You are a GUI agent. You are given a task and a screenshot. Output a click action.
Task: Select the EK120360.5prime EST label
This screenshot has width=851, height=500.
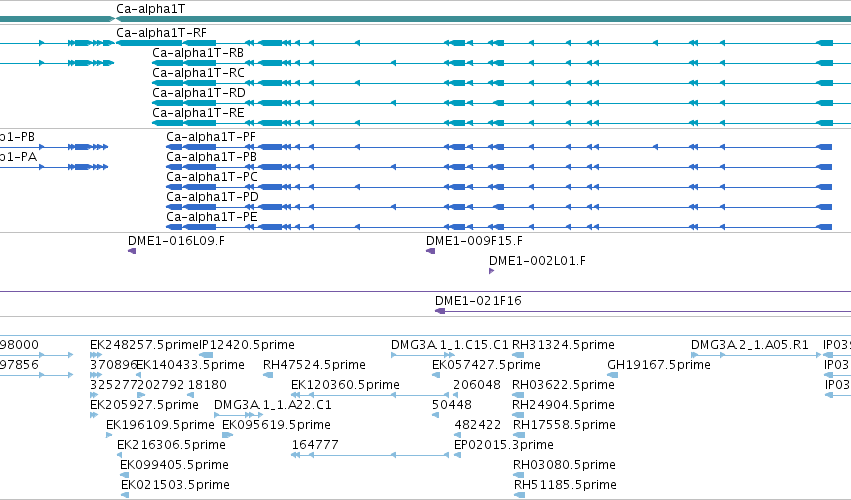(x=345, y=385)
